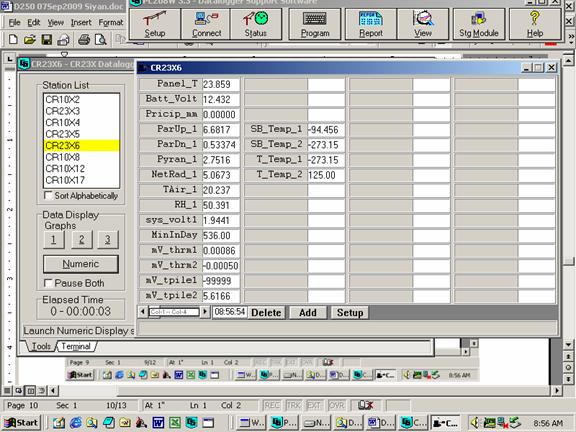Click the Col1 -- Col4 column field

[174, 312]
